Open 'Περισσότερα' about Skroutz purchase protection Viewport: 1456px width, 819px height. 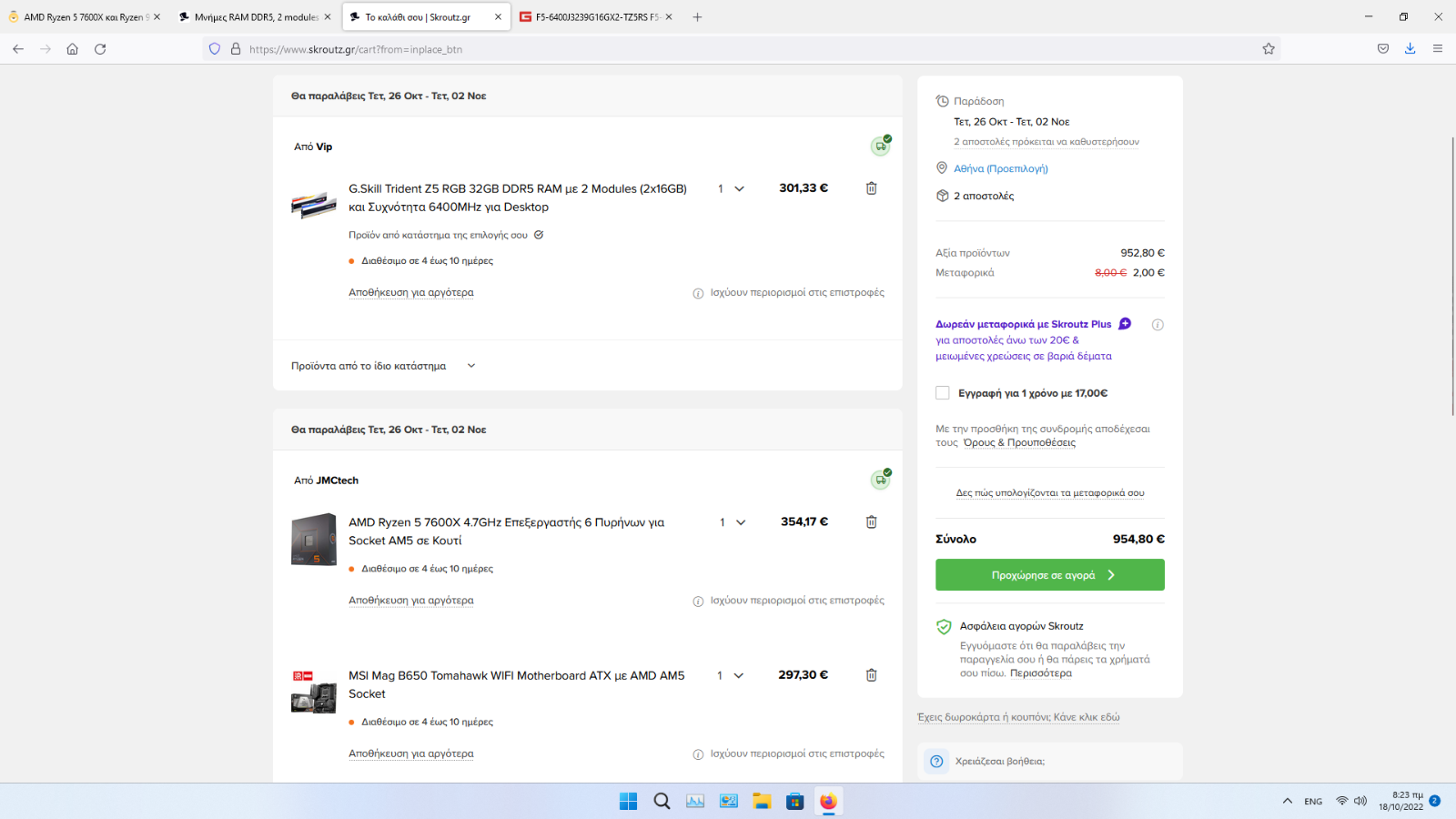1041,673
